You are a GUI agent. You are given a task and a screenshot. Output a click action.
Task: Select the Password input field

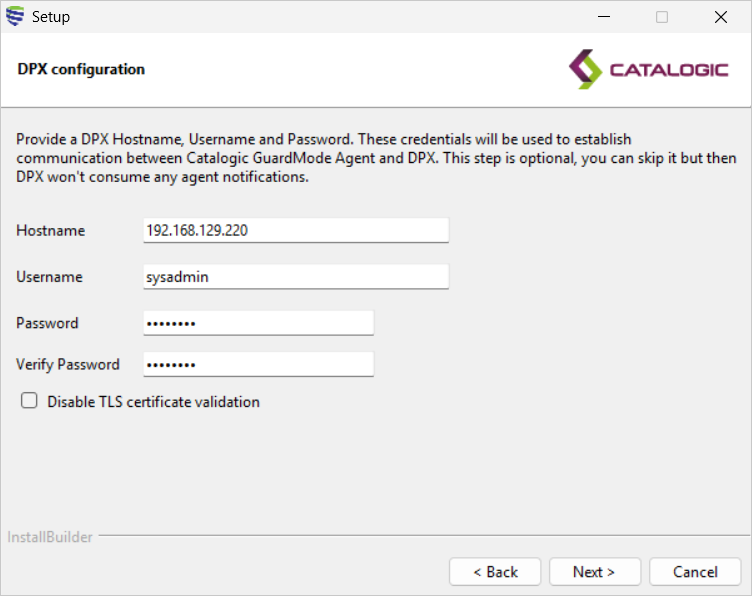pyautogui.click(x=258, y=323)
